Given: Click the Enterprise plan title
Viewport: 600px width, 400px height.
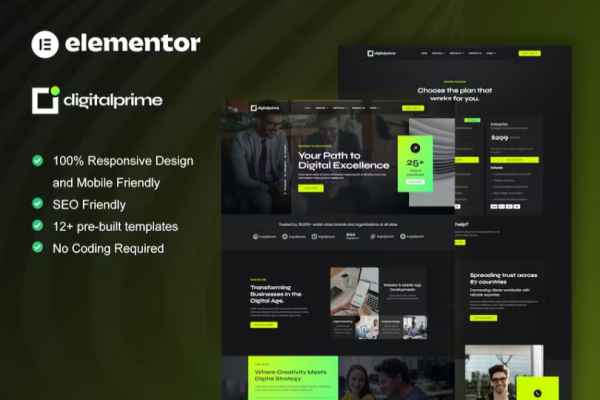Looking at the screenshot, I should [499, 124].
